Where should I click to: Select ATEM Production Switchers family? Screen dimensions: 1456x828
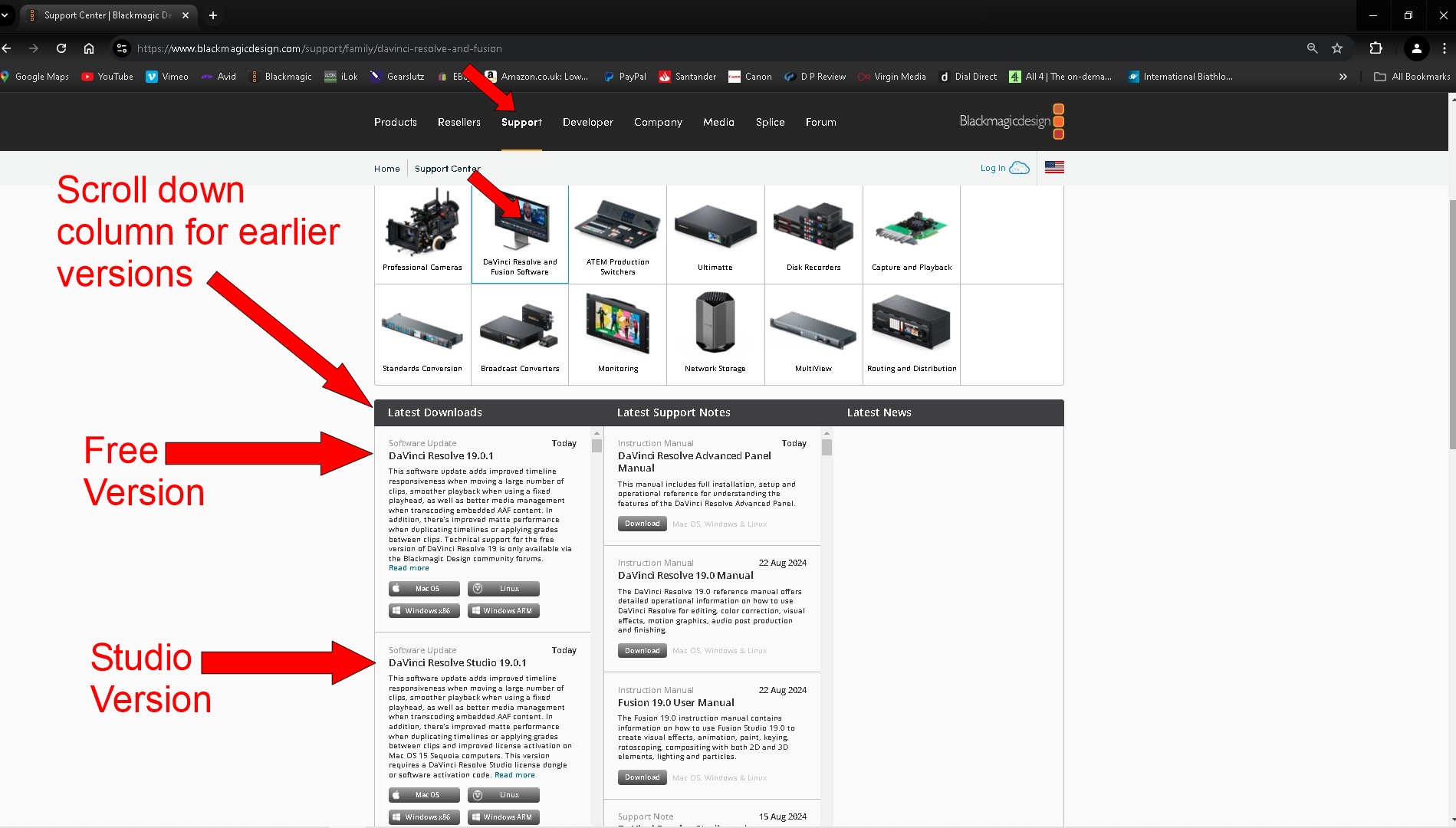click(618, 234)
